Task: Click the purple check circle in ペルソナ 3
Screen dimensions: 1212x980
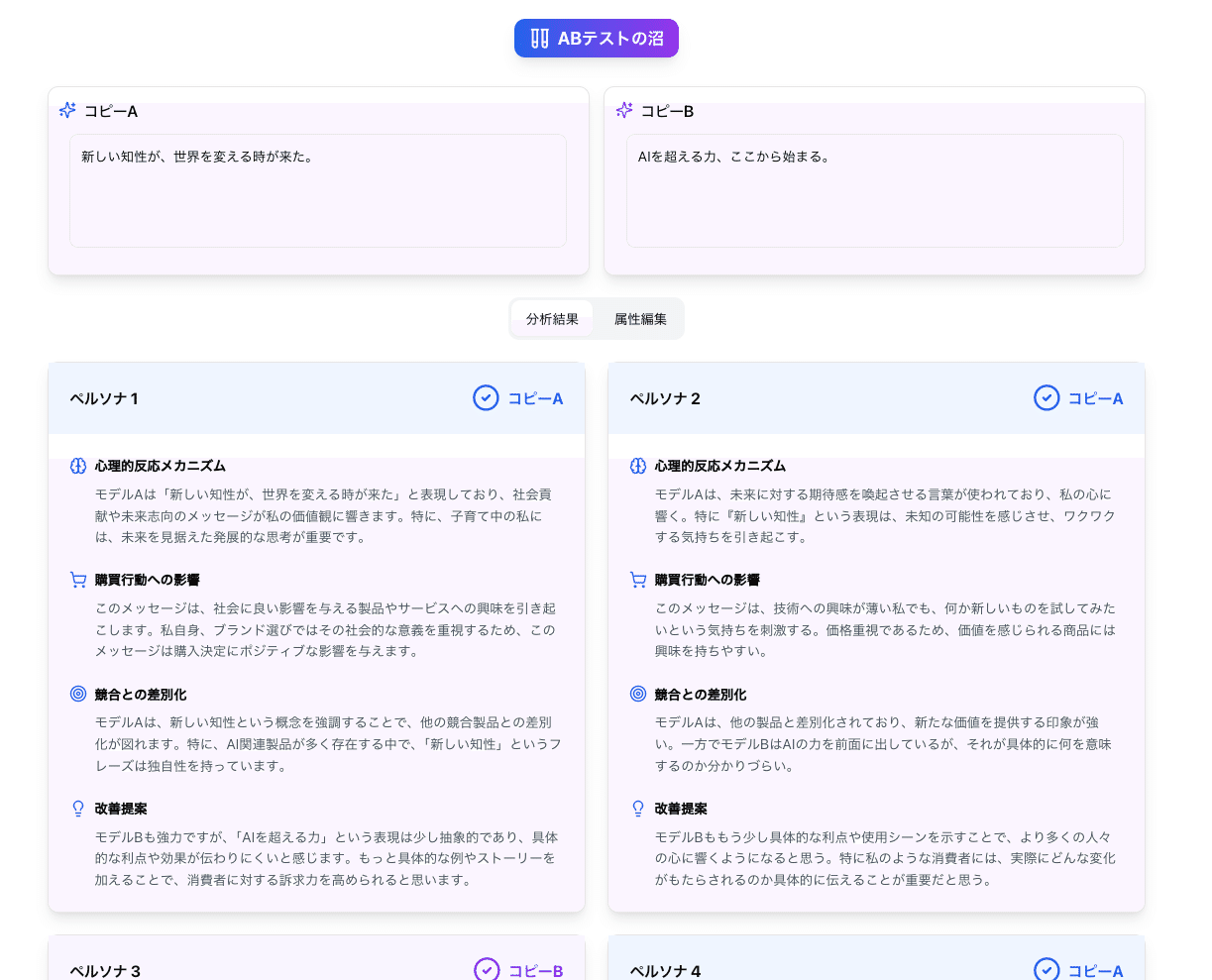Action: coord(487,969)
